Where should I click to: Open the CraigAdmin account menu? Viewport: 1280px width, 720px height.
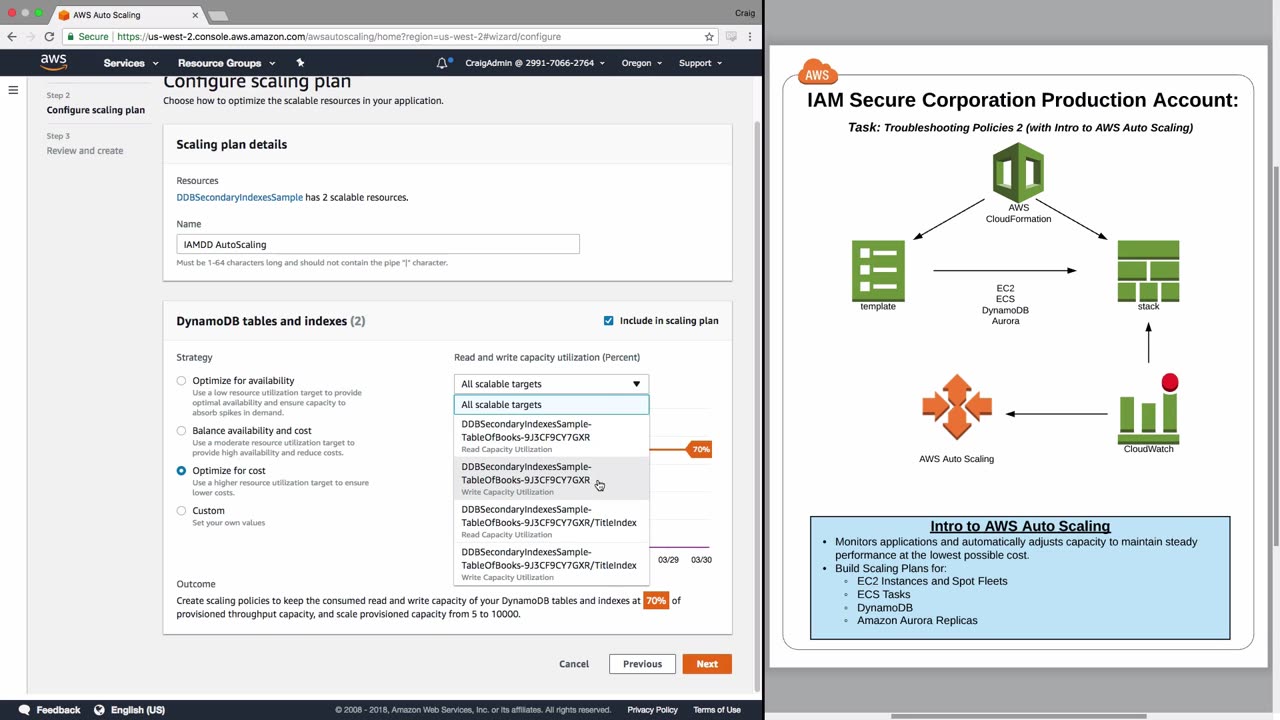tap(535, 63)
